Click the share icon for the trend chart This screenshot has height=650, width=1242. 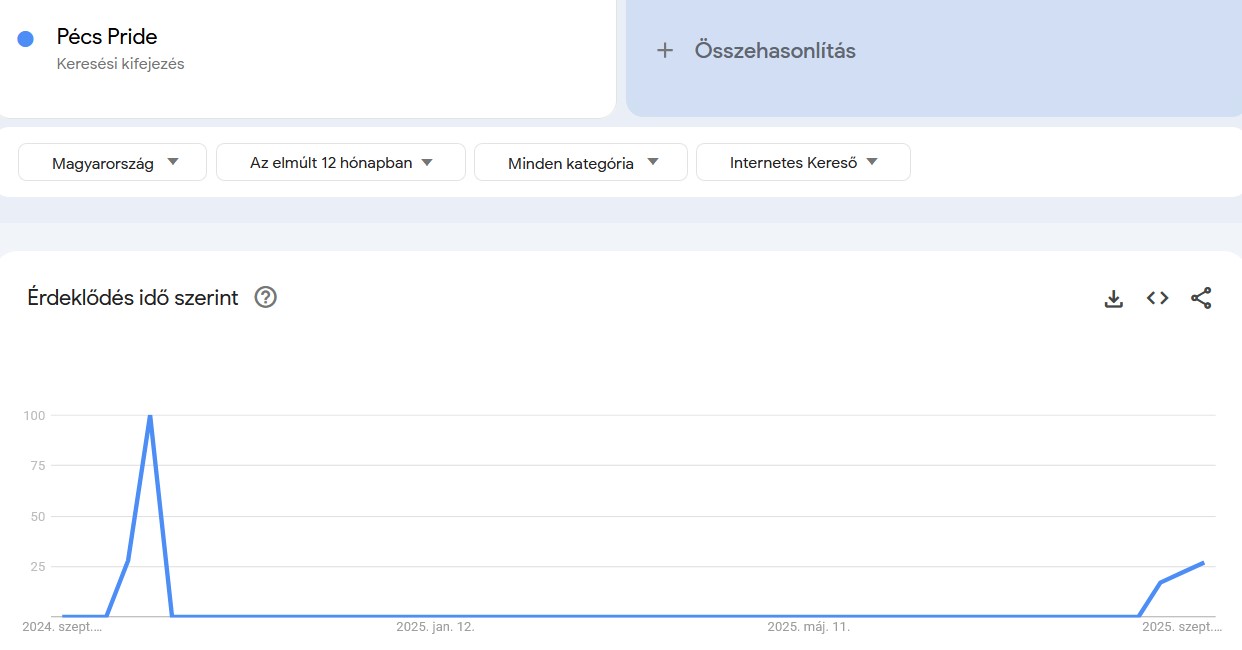1202,297
